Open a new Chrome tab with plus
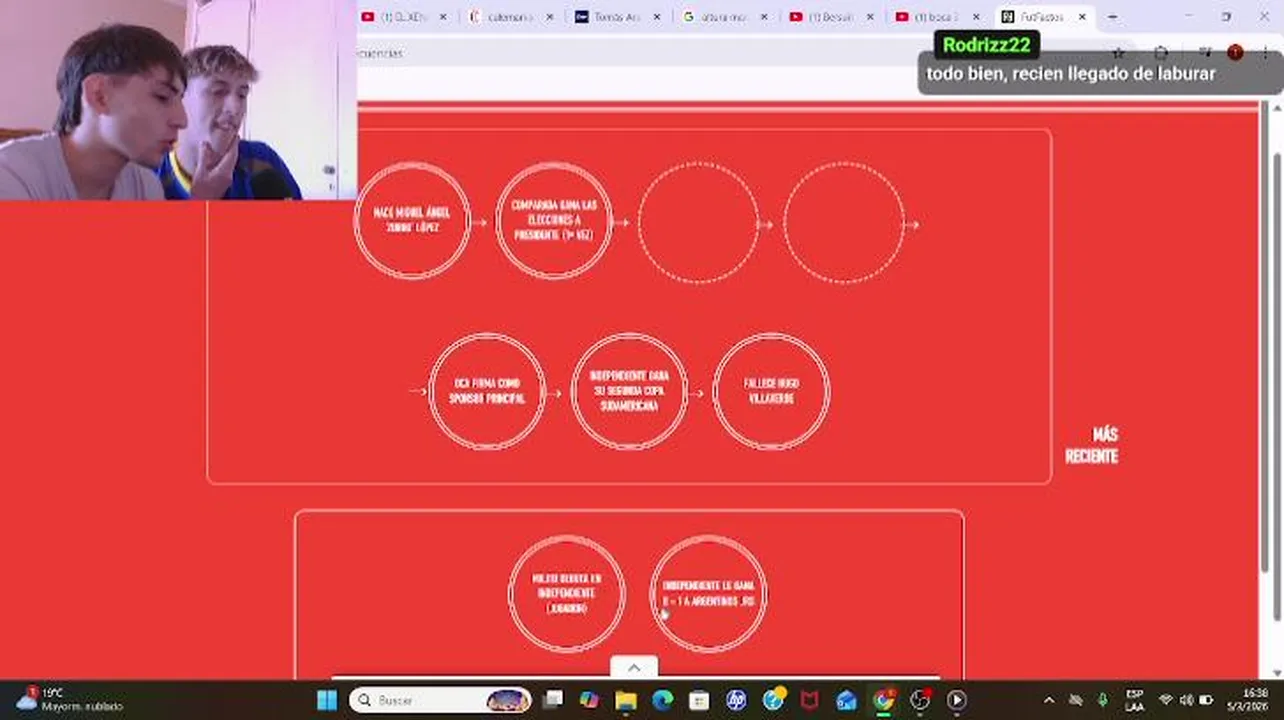Screen dimensions: 1284x720 tap(1112, 17)
